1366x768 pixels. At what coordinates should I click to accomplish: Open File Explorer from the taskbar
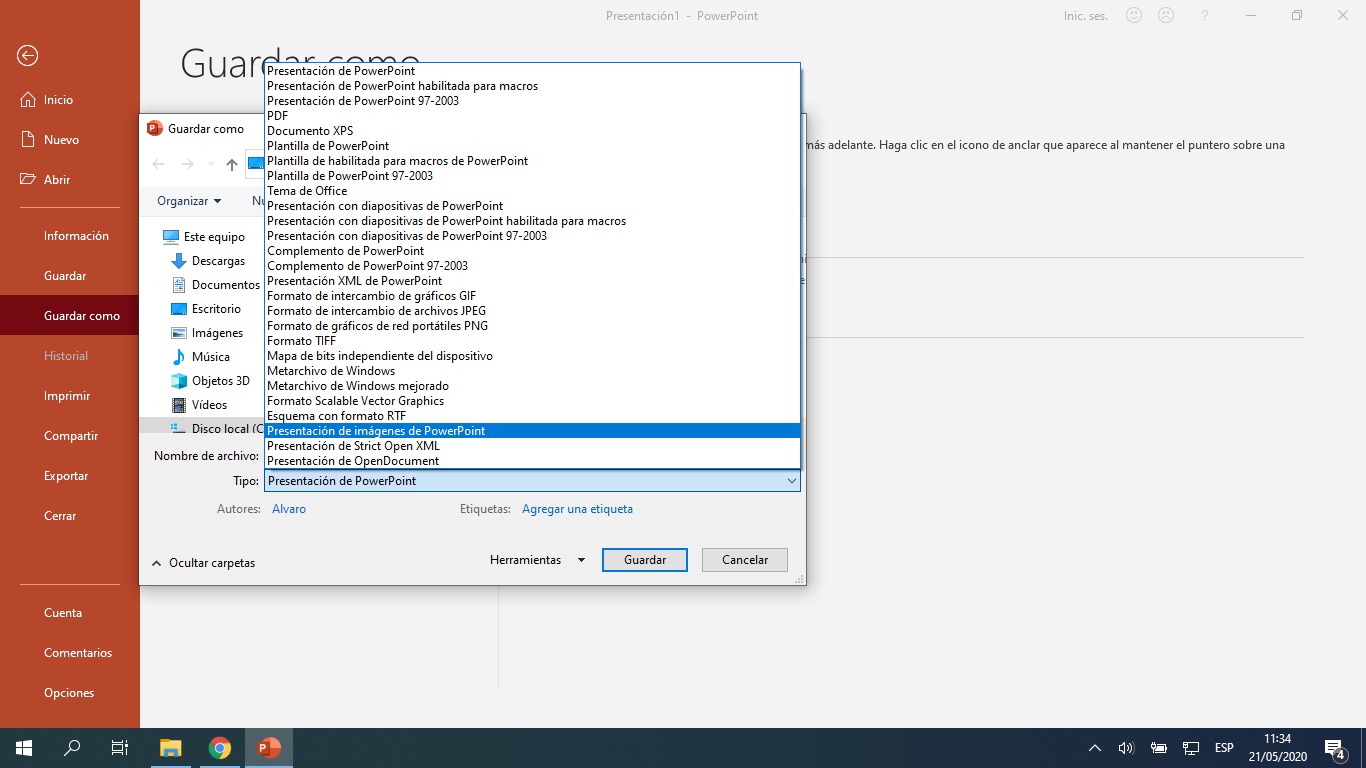[171, 748]
